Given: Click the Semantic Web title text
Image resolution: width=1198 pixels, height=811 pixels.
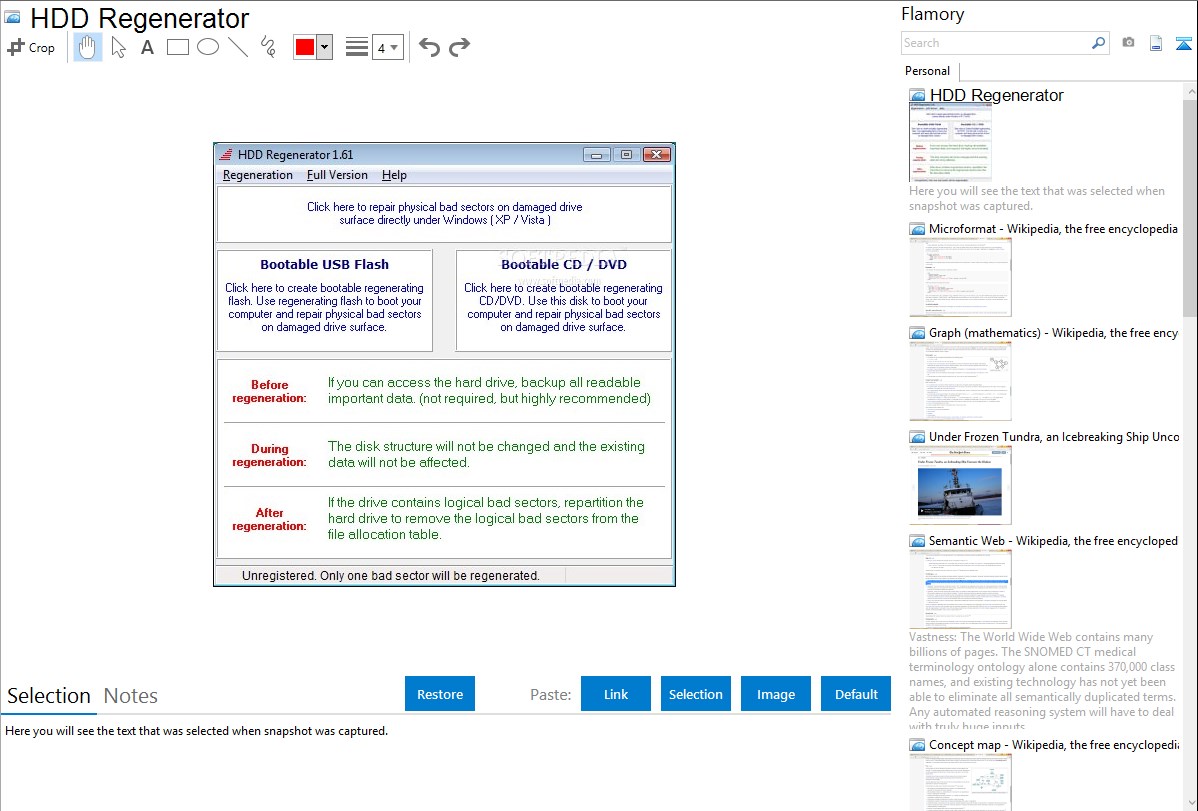Looking at the screenshot, I should (1053, 540).
